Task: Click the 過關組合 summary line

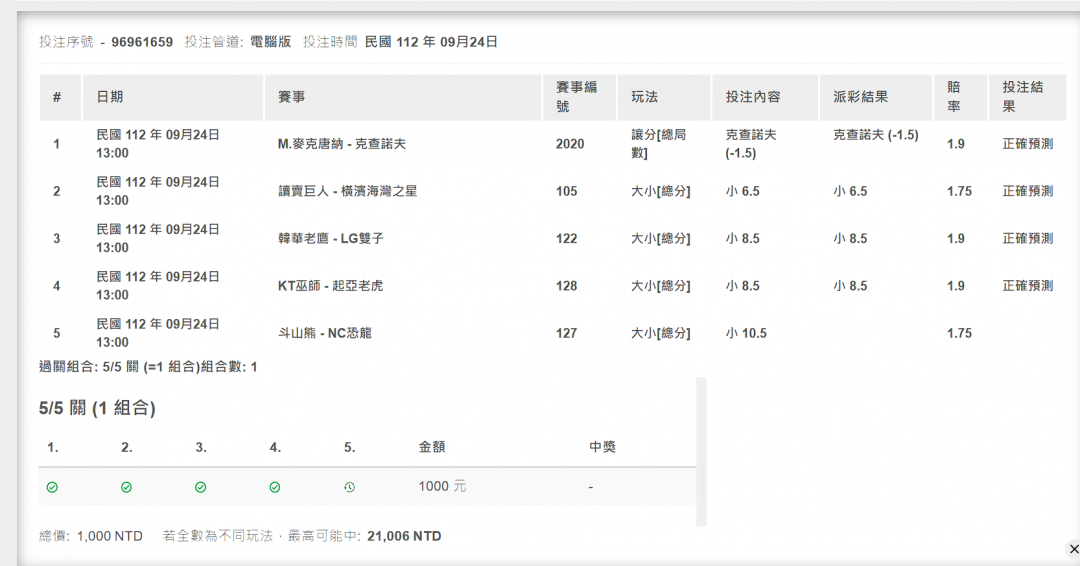Action: tap(148, 367)
